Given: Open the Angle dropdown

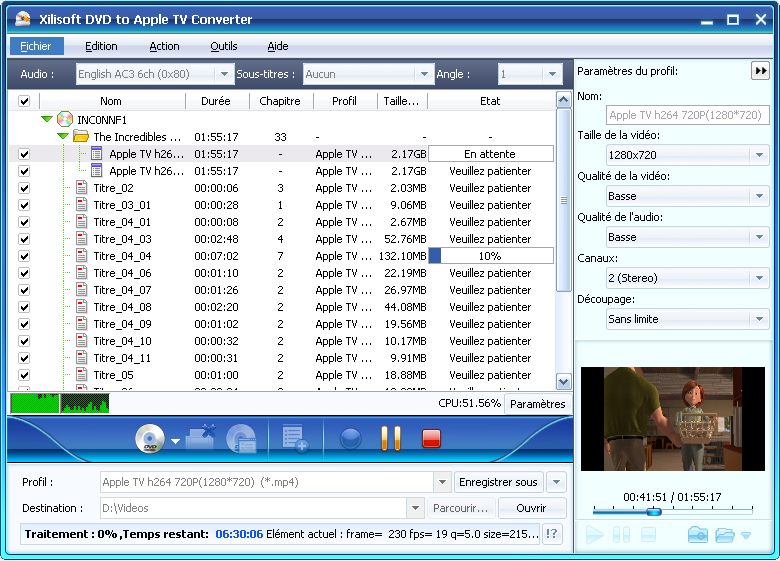Looking at the screenshot, I should [x=552, y=74].
